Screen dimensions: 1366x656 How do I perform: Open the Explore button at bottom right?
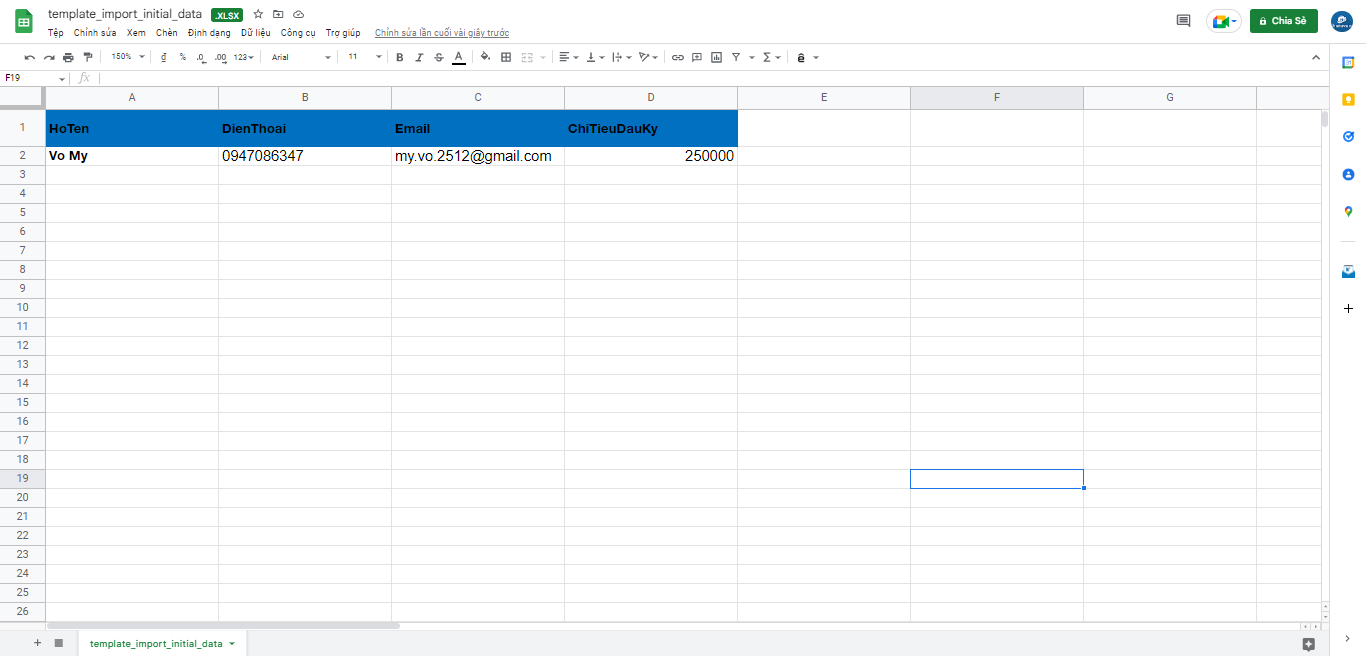pyautogui.click(x=1308, y=643)
